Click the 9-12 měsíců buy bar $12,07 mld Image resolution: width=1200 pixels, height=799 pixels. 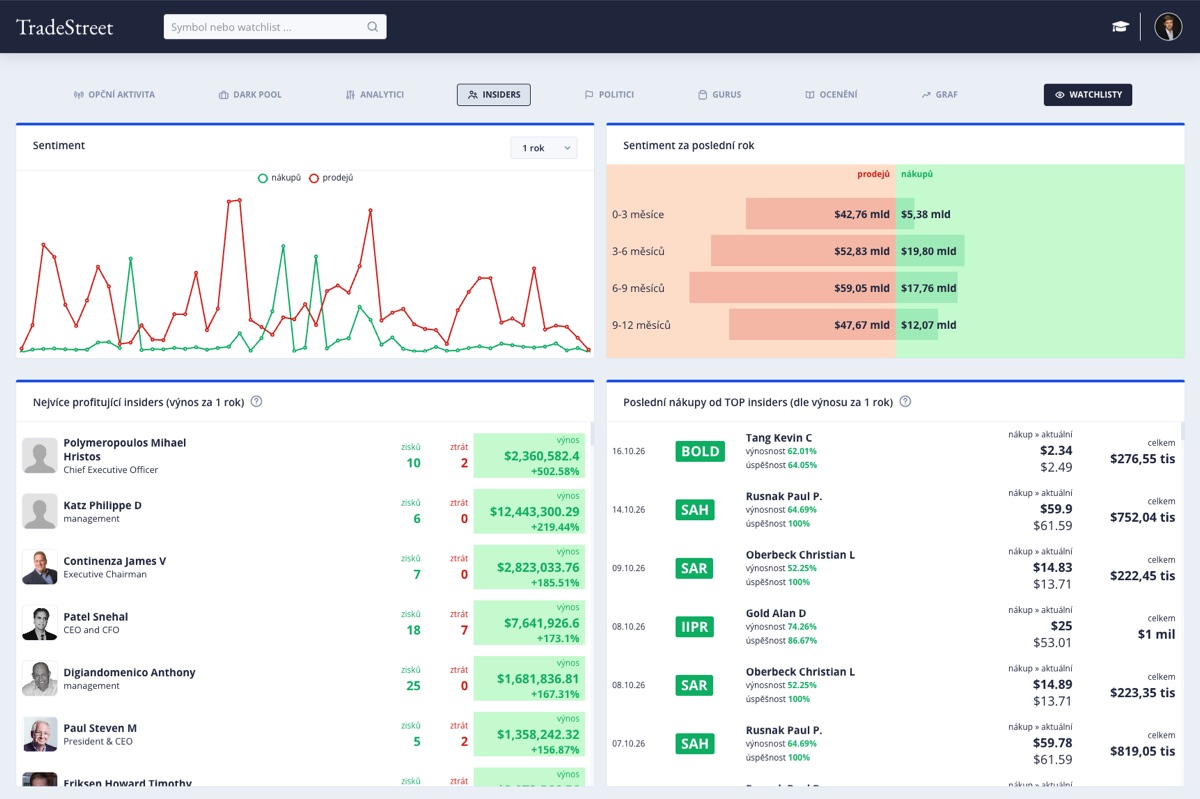coord(917,325)
